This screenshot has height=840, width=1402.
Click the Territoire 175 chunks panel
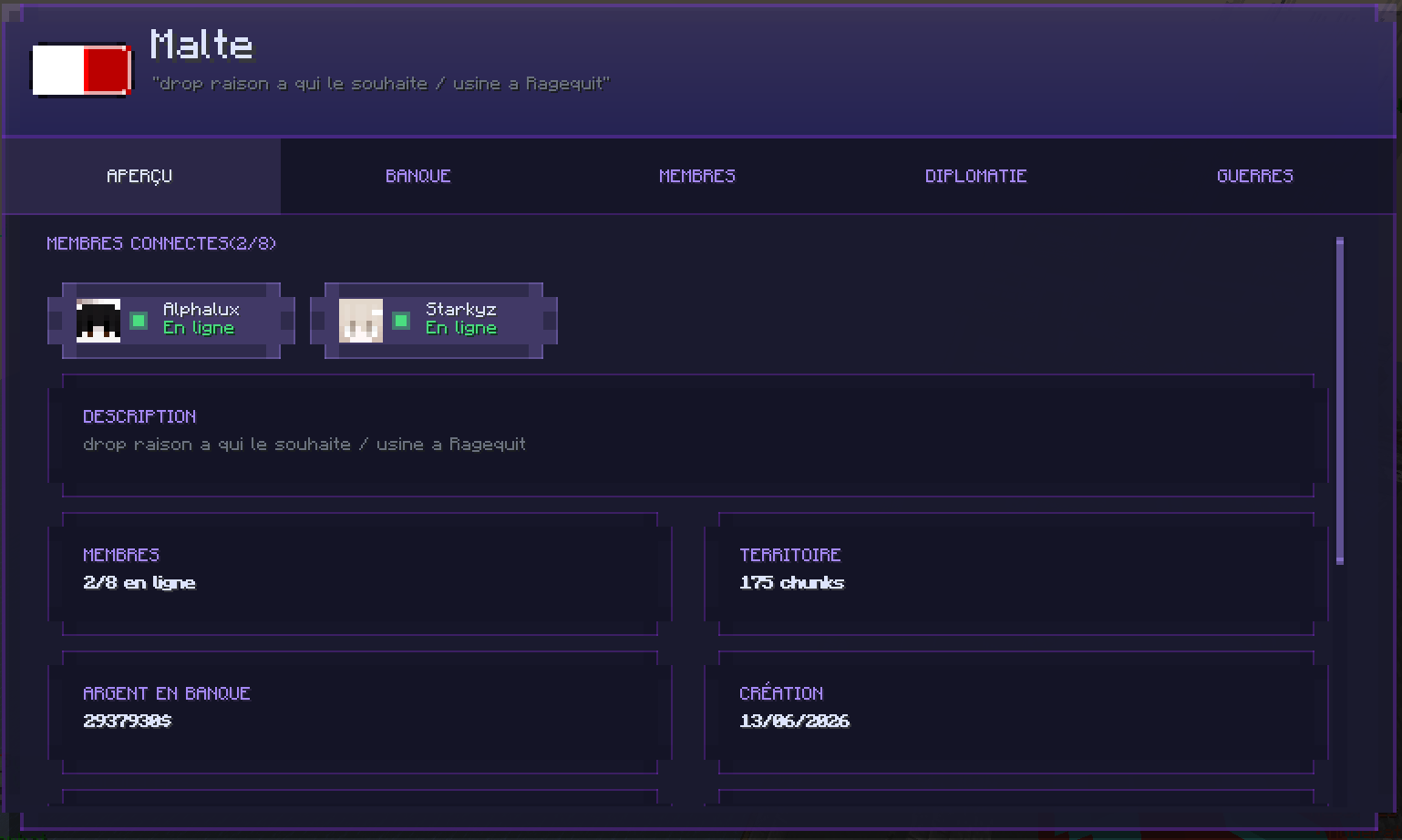(1016, 574)
